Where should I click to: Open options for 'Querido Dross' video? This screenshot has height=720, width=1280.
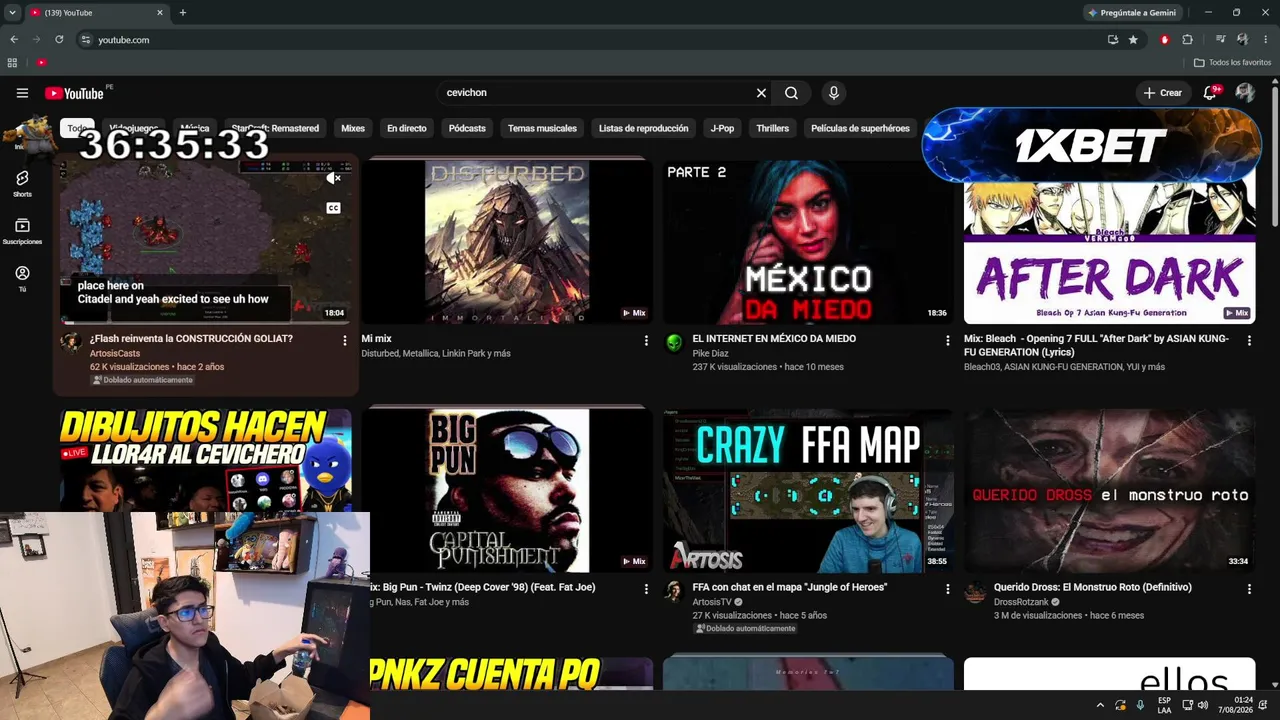(1249, 590)
